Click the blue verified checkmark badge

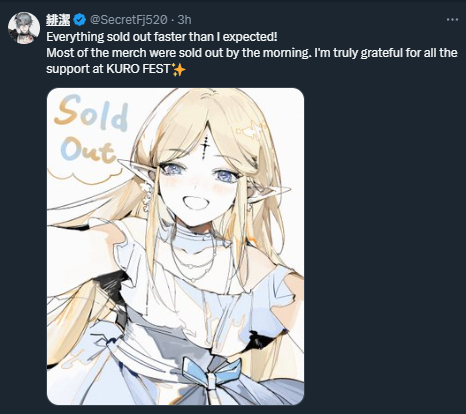(80, 20)
